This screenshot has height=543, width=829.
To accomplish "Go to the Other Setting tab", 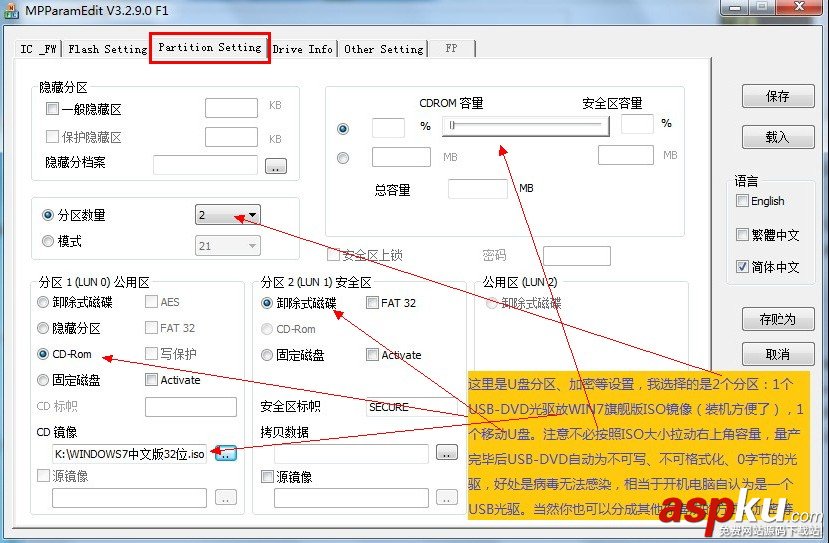I will coord(384,49).
